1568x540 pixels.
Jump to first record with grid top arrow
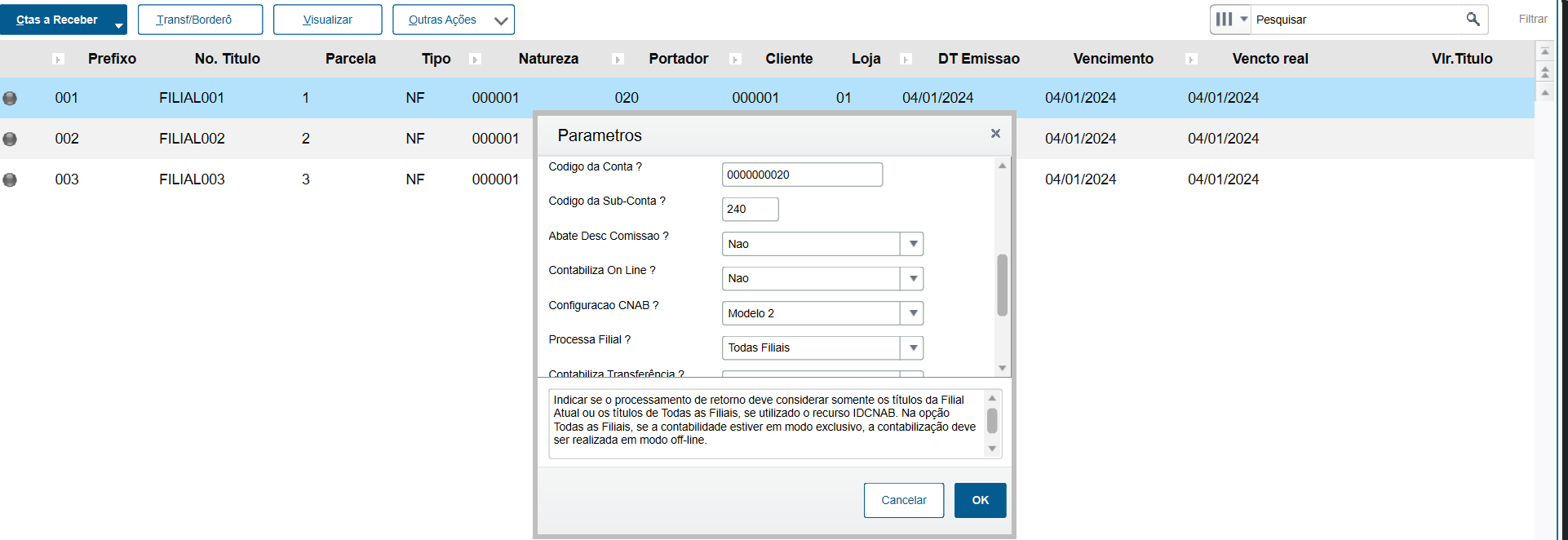[x=1544, y=51]
